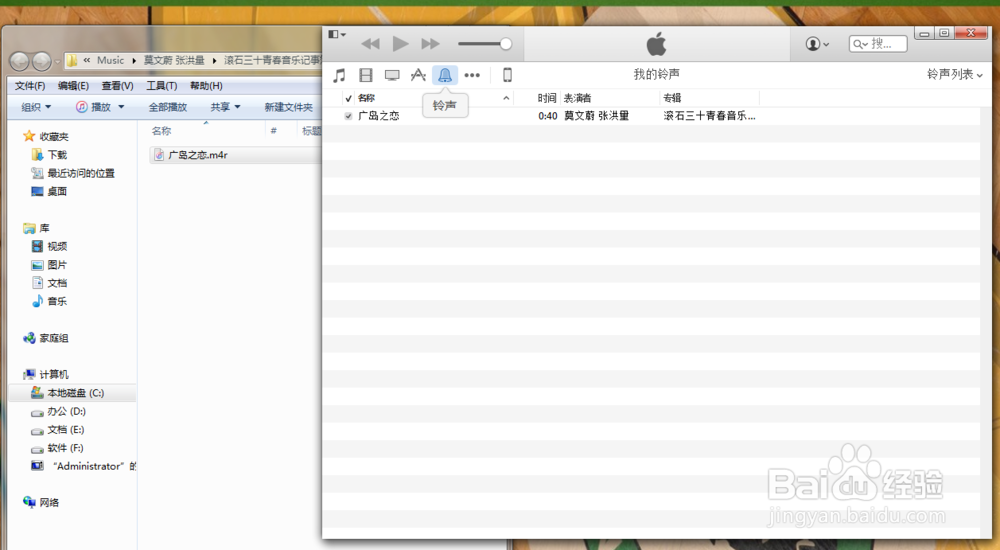Open 桌面 in Explorer sidebar
This screenshot has height=550, width=1000.
coord(50,191)
